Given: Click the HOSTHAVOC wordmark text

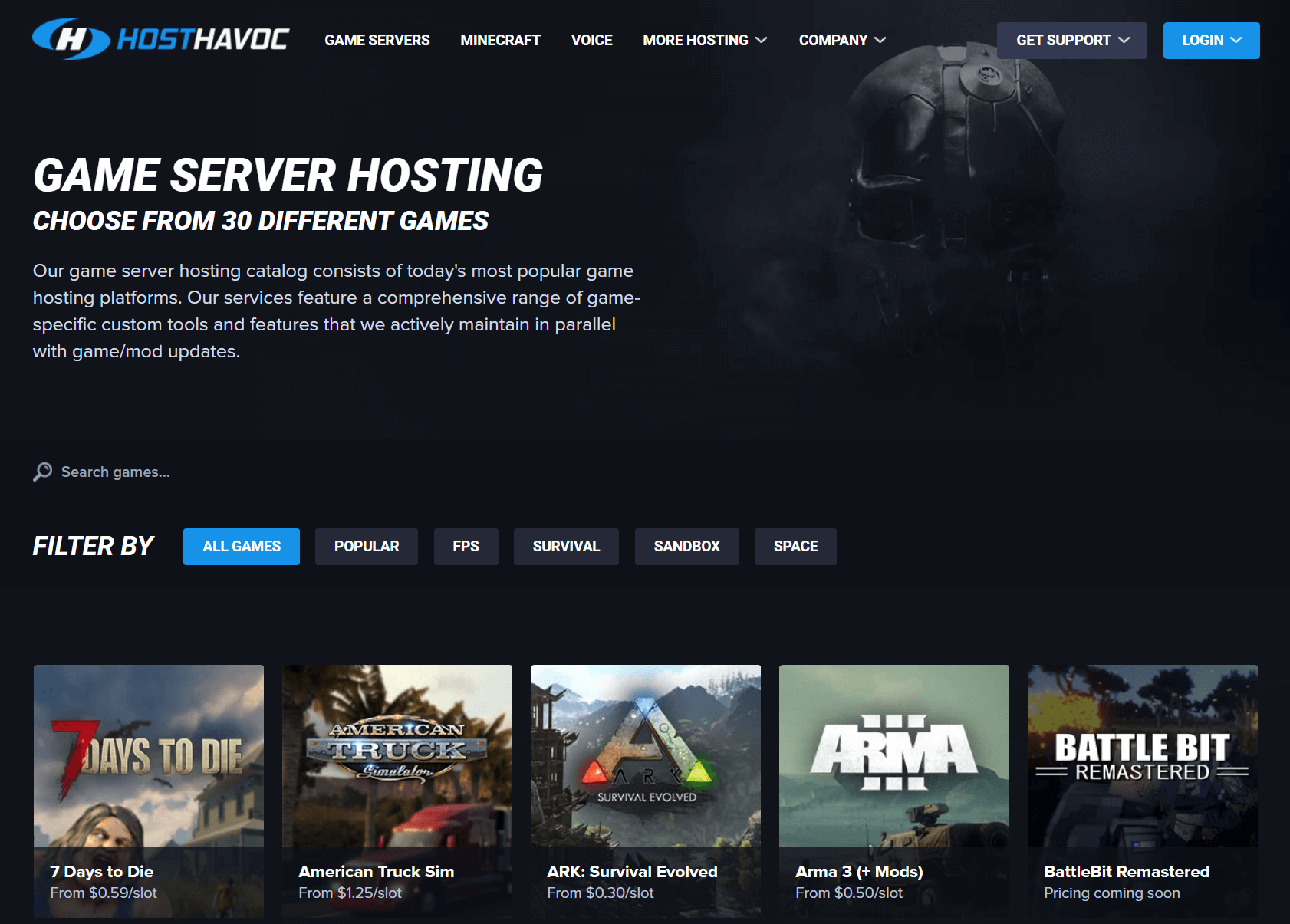Looking at the screenshot, I should point(203,39).
